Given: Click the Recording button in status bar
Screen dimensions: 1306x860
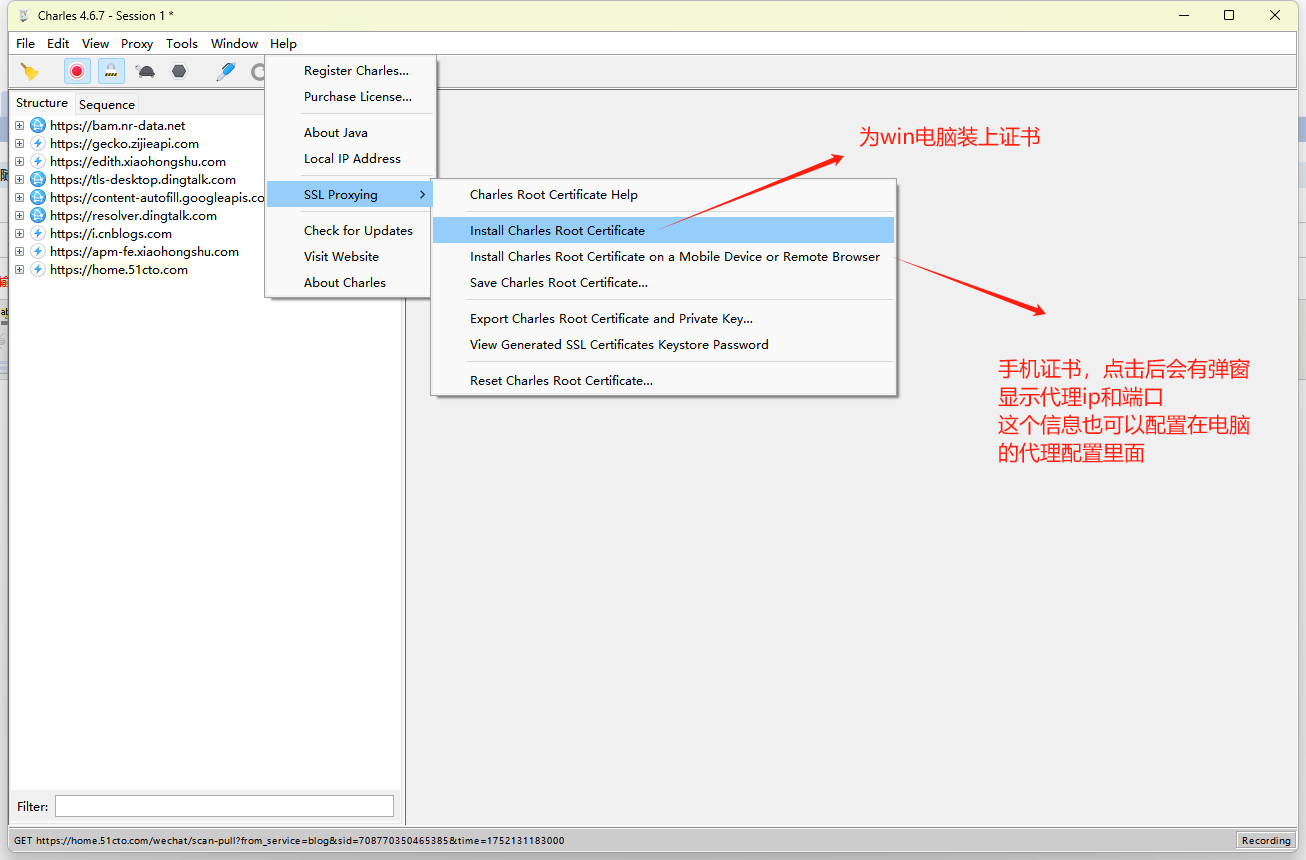Looking at the screenshot, I should tap(1266, 840).
